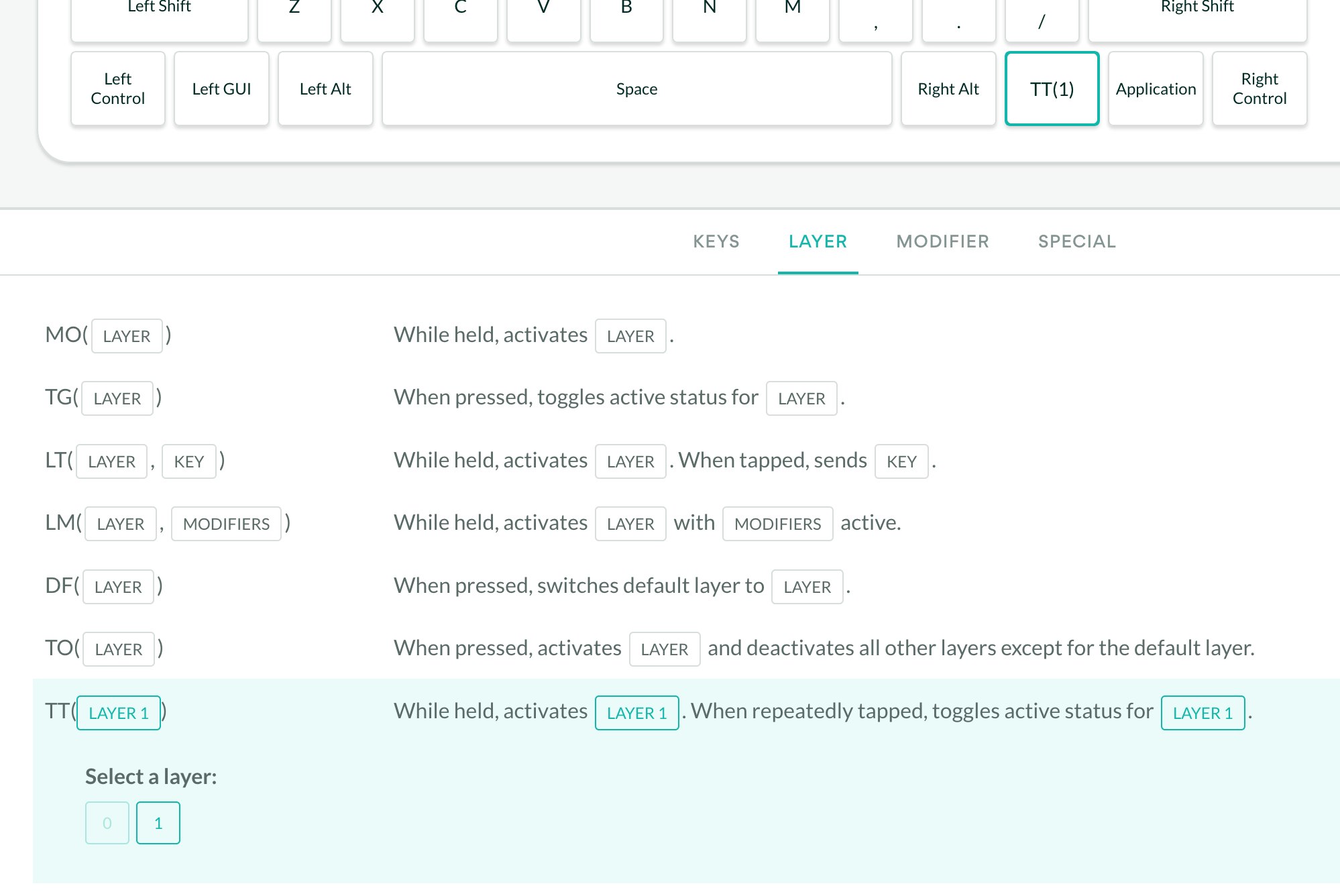
Task: Click the Left Control key
Action: tap(117, 89)
